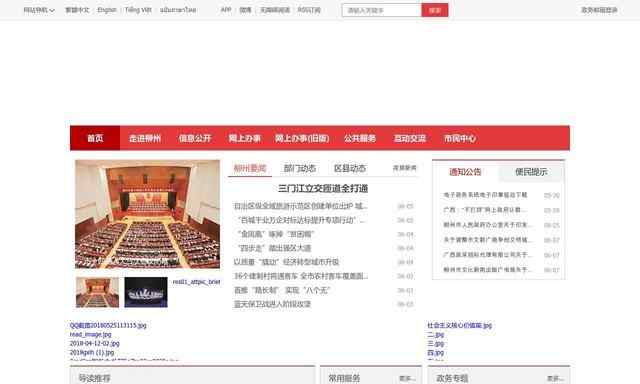640x384 pixels.
Task: Open the 2018-04-12-02.jpg link
Action: coord(95,343)
